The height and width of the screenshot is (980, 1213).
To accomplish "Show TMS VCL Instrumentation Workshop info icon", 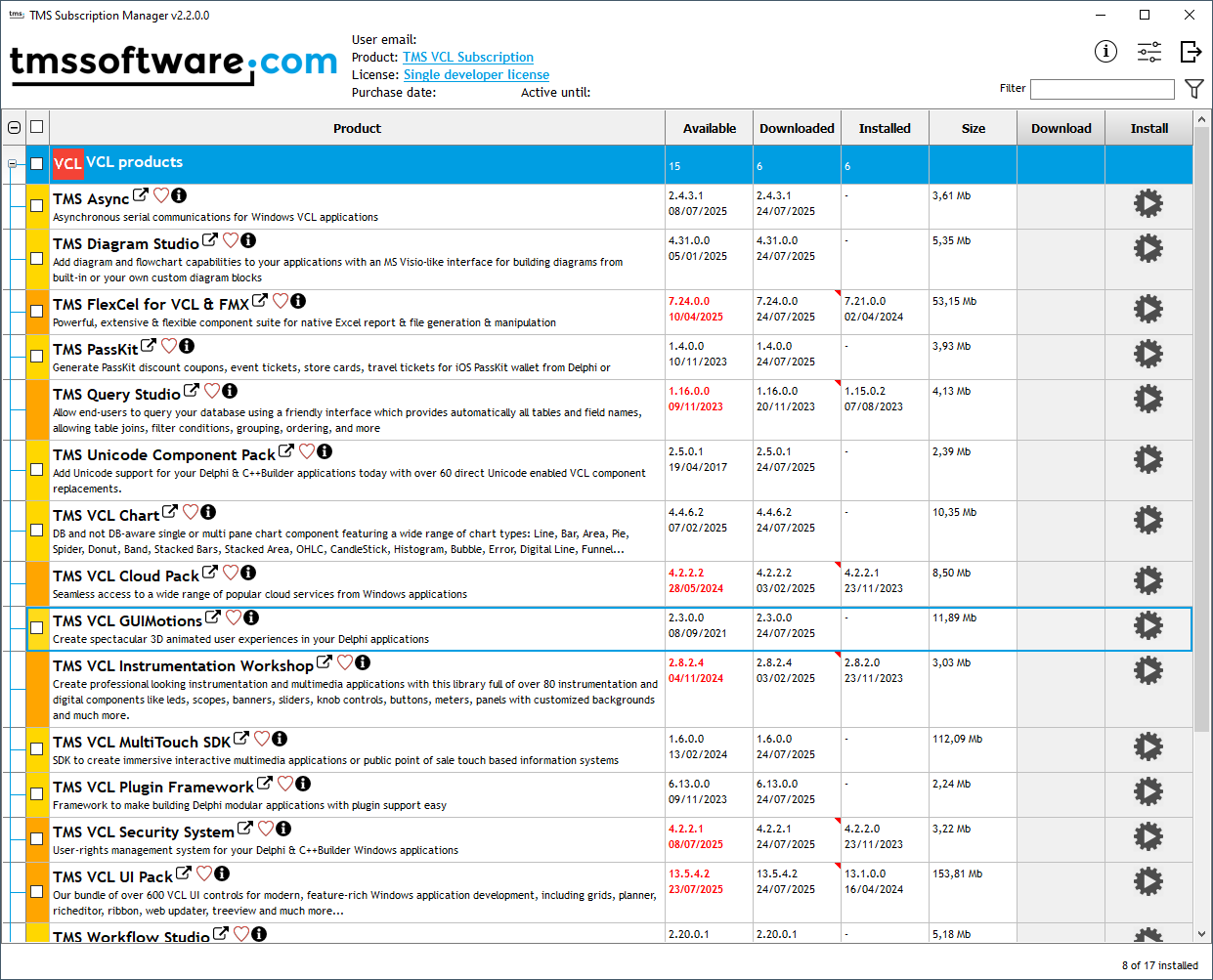I will pos(363,662).
